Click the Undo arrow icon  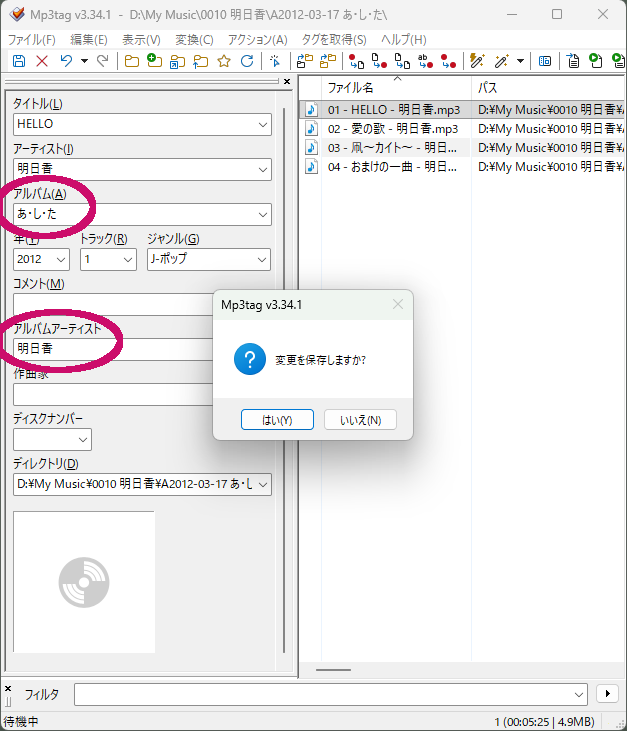click(66, 61)
